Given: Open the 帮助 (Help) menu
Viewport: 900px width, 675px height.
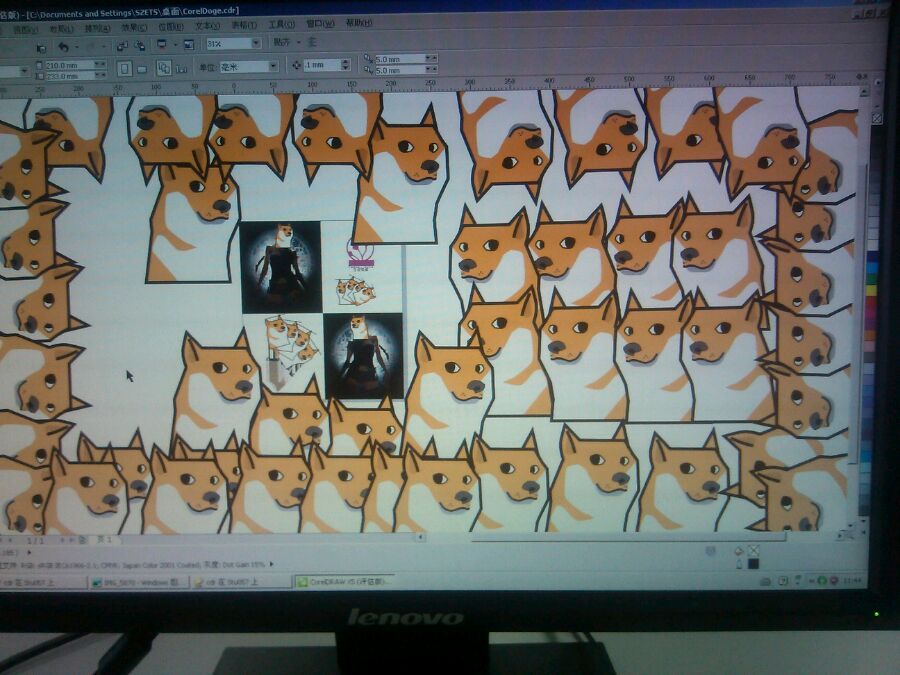Looking at the screenshot, I should 359,22.
